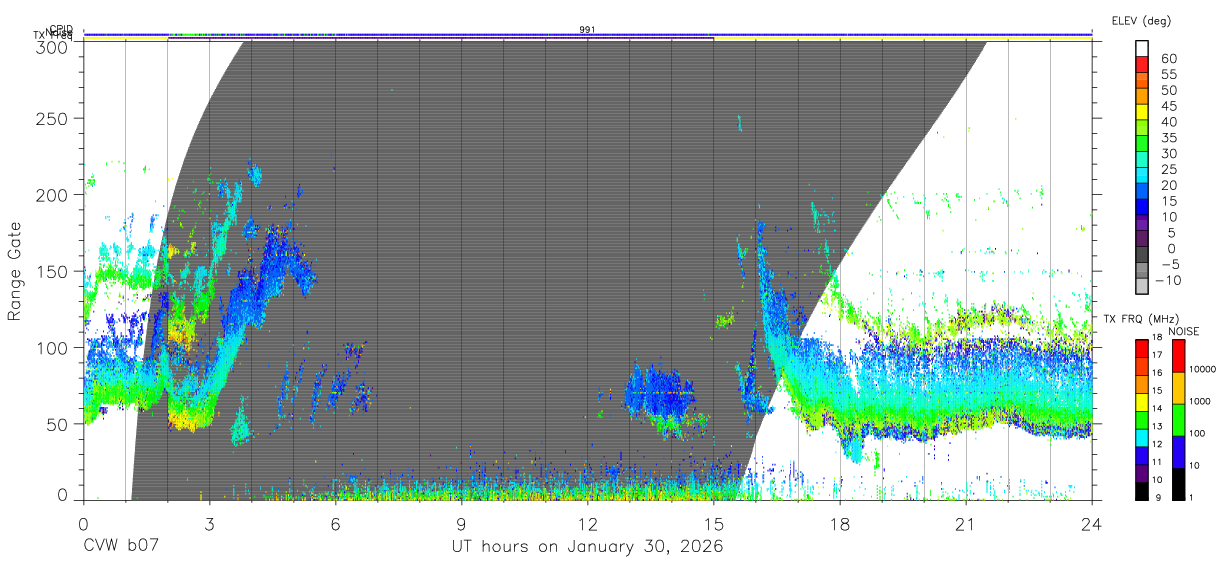
Task: Pick the yellow segment of ELEV colorbar
Action: pyautogui.click(x=1143, y=113)
